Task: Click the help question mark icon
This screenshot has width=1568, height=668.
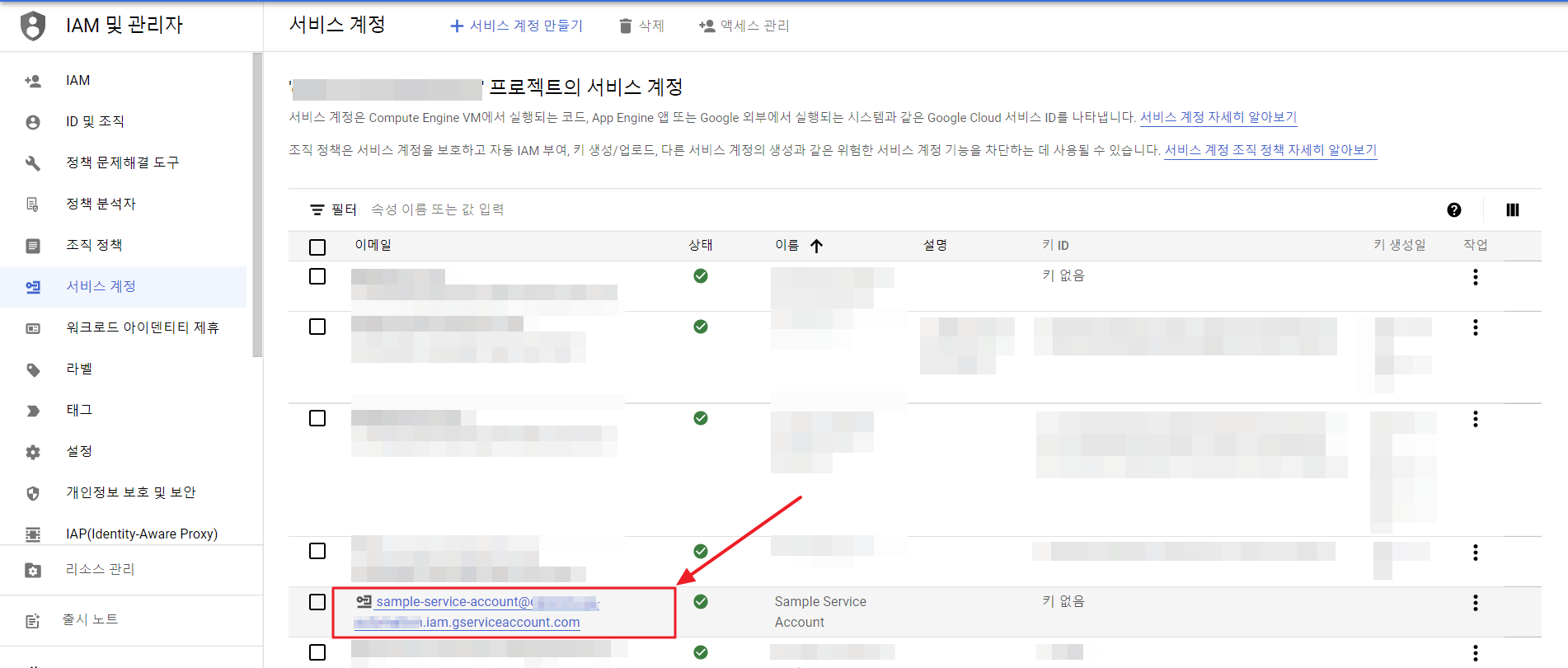Action: pyautogui.click(x=1454, y=210)
